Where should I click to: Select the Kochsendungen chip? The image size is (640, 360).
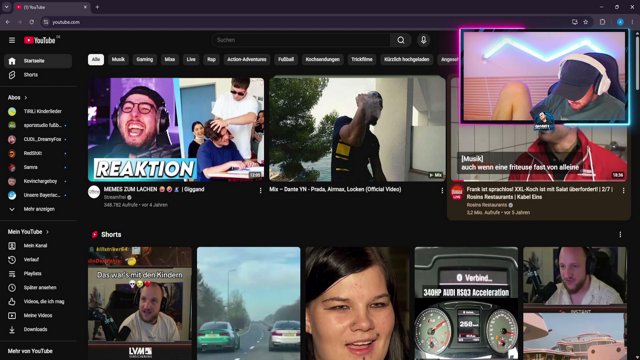[323, 60]
